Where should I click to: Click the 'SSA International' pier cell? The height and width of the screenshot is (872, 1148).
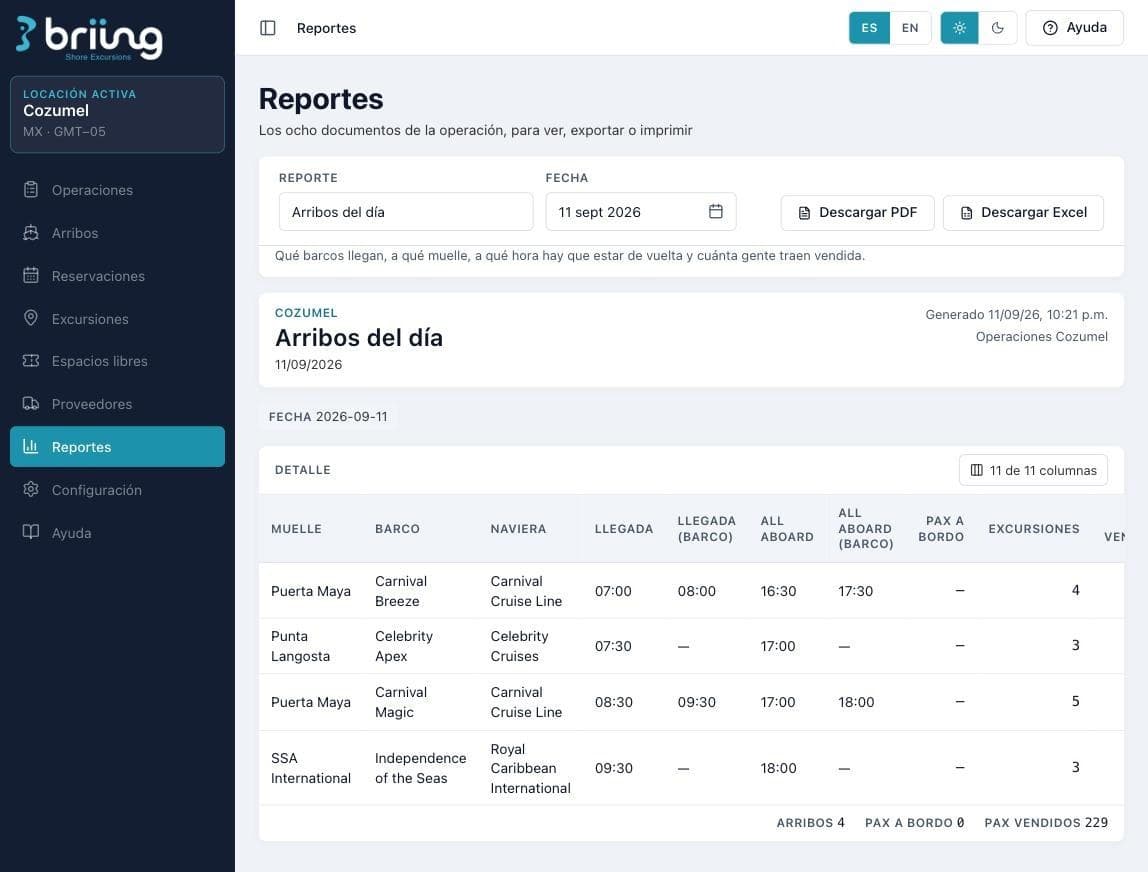(x=310, y=768)
